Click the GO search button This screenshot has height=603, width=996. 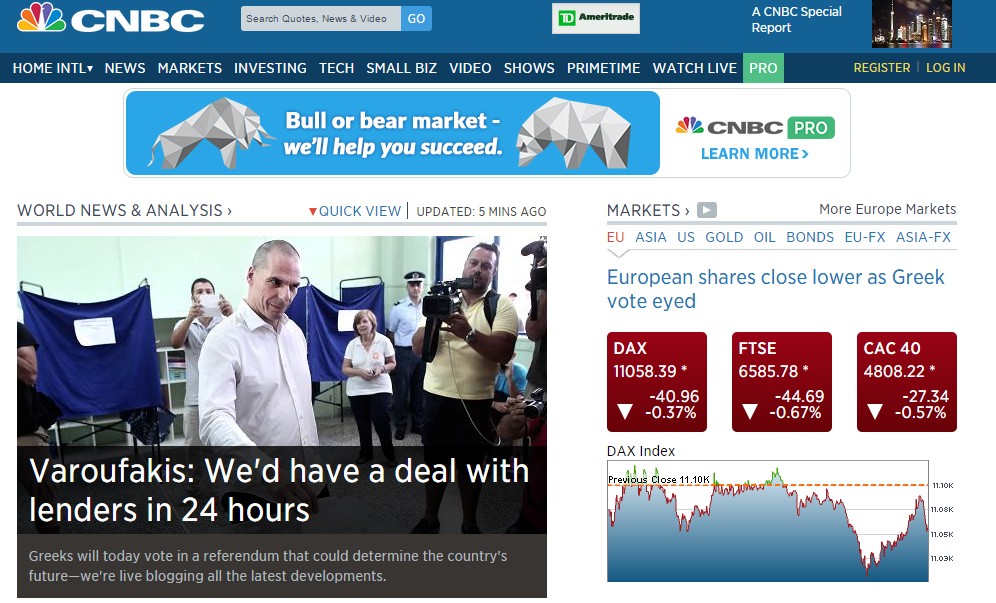[x=416, y=18]
